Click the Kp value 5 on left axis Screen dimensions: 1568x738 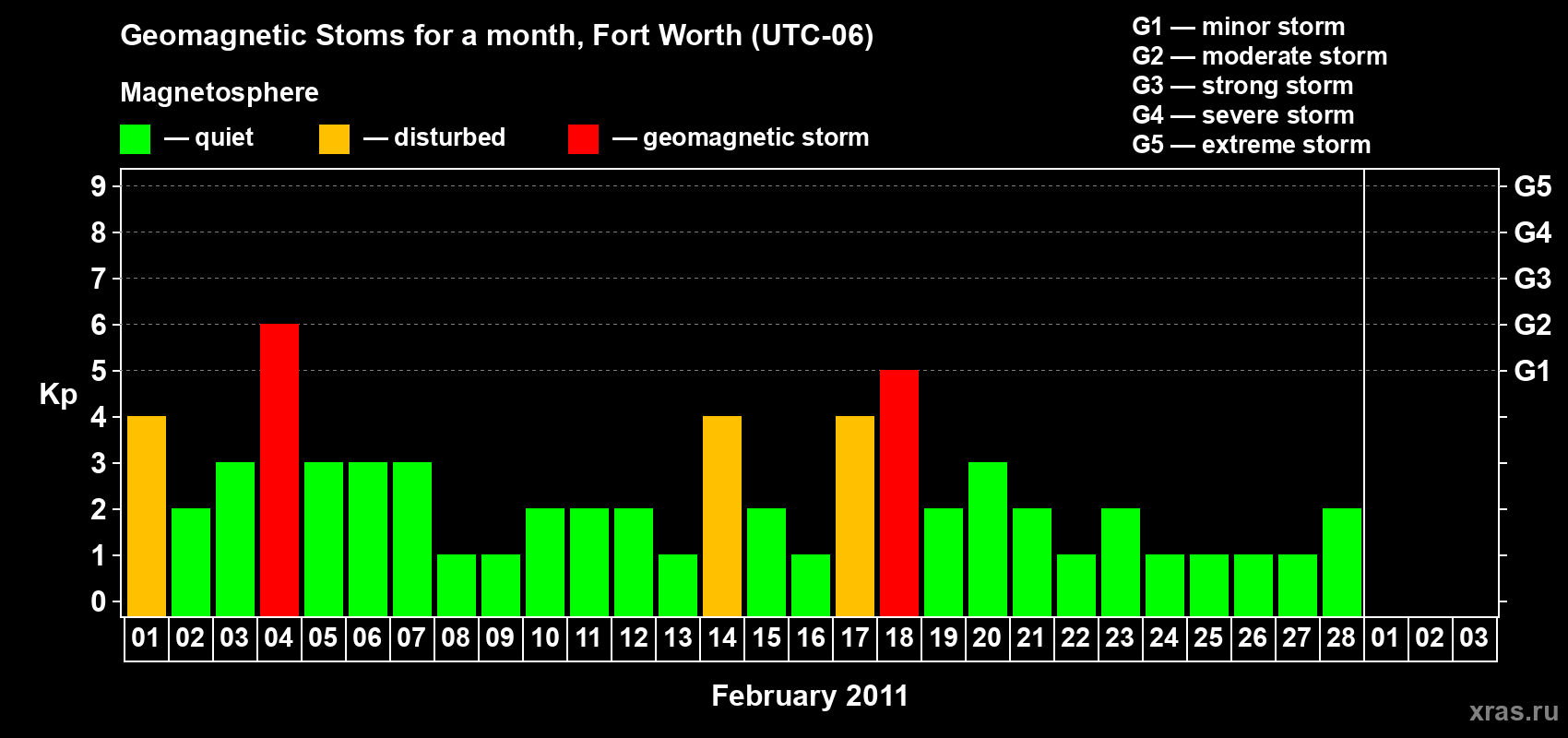tap(99, 371)
